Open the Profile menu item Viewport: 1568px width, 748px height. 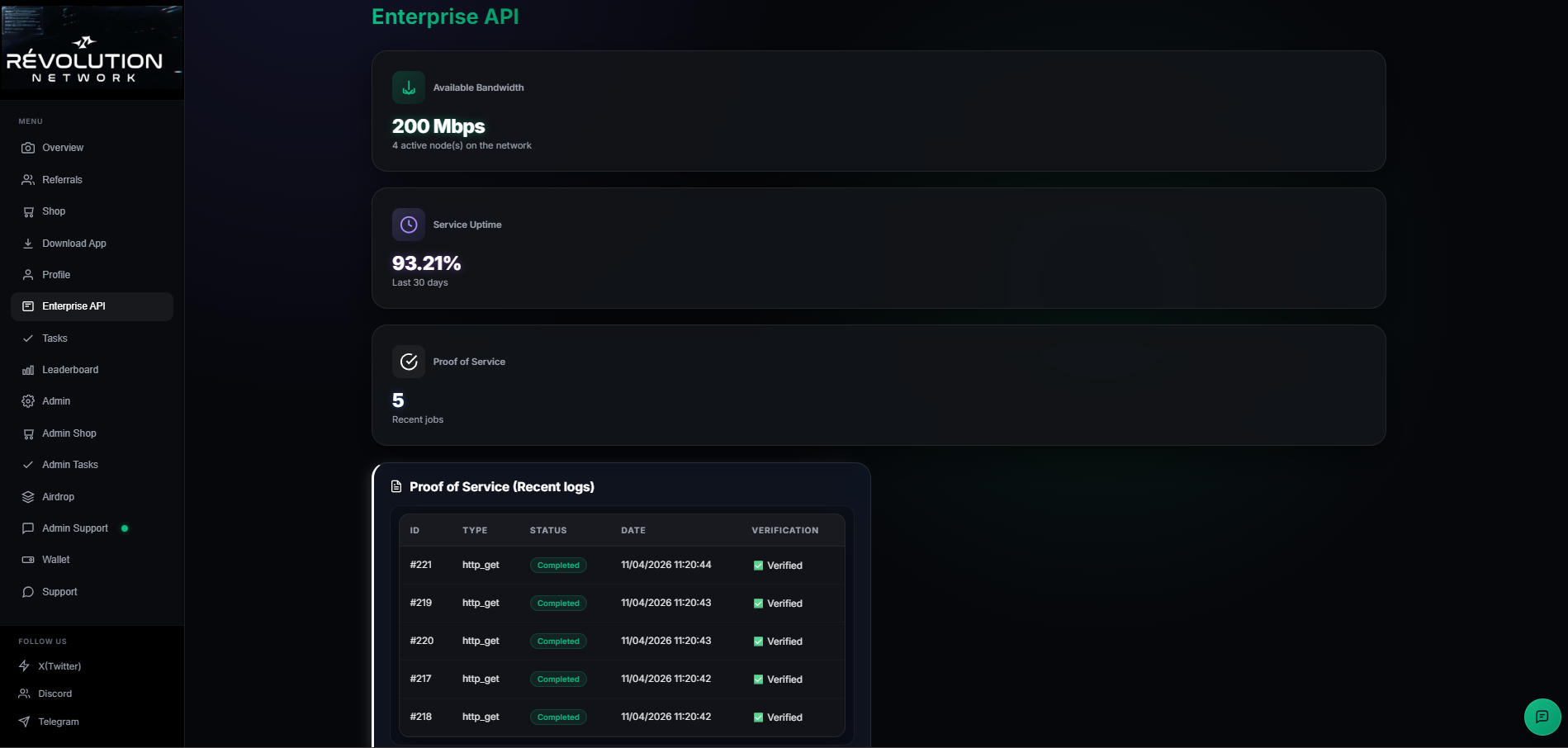pyautogui.click(x=92, y=275)
